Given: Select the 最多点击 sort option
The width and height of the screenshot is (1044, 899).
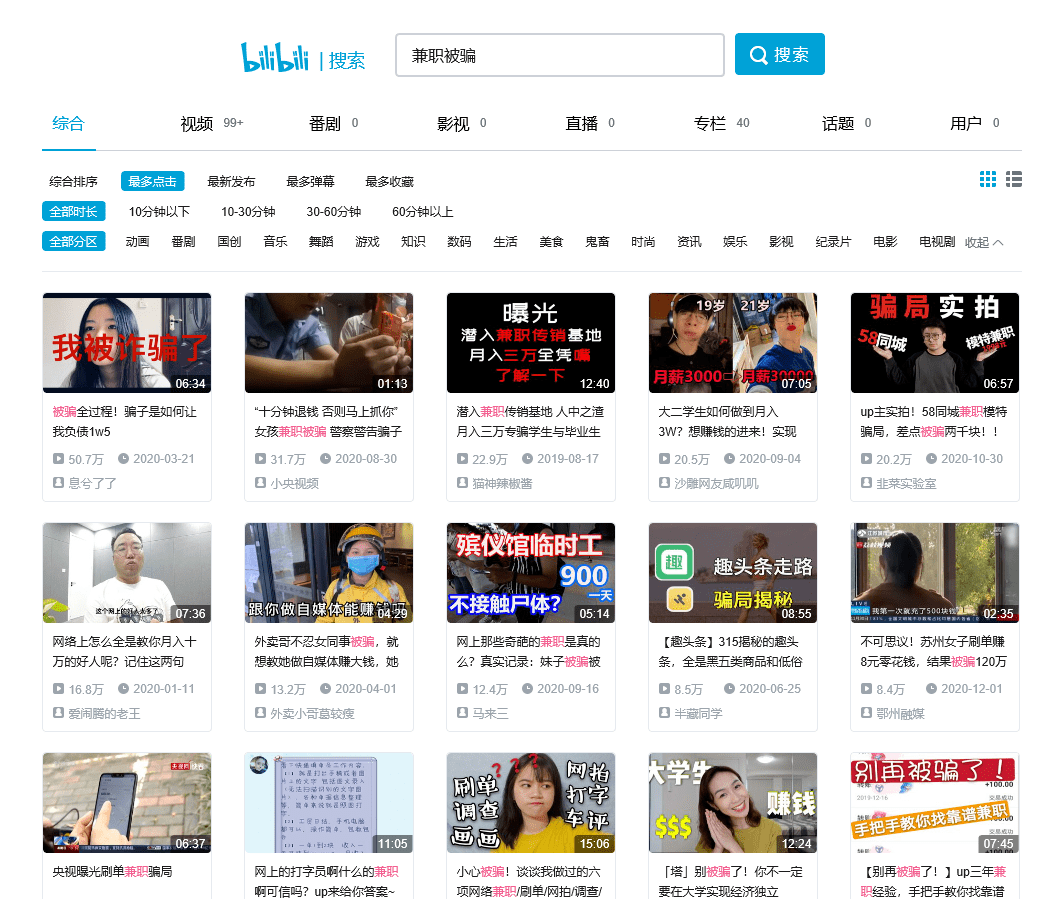Looking at the screenshot, I should [152, 181].
